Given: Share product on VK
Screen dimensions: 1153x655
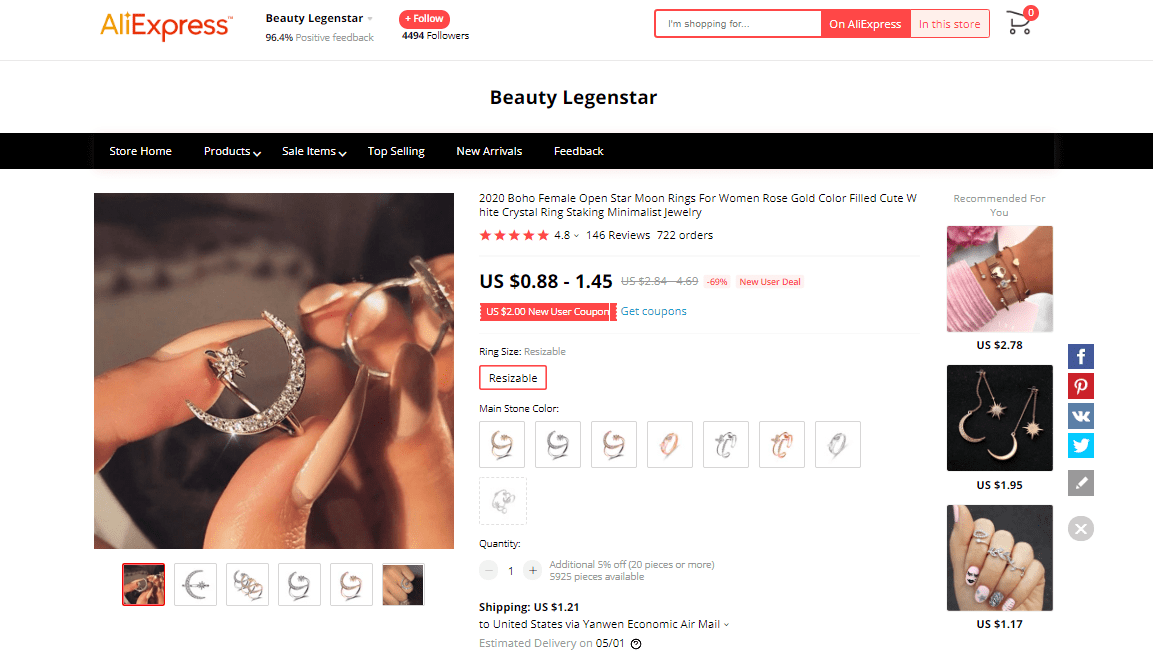Looking at the screenshot, I should [1081, 415].
